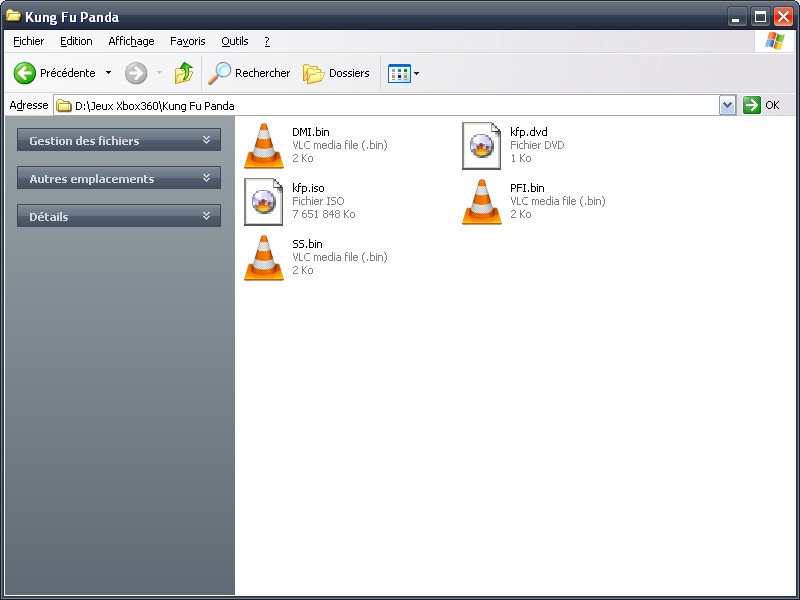
Task: Expand the Autres emplacements panel
Action: (119, 178)
